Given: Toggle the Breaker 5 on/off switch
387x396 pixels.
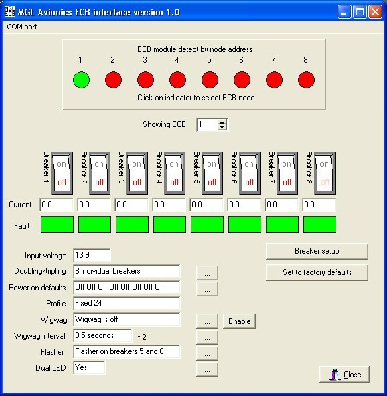Looking at the screenshot, I should tap(212, 173).
